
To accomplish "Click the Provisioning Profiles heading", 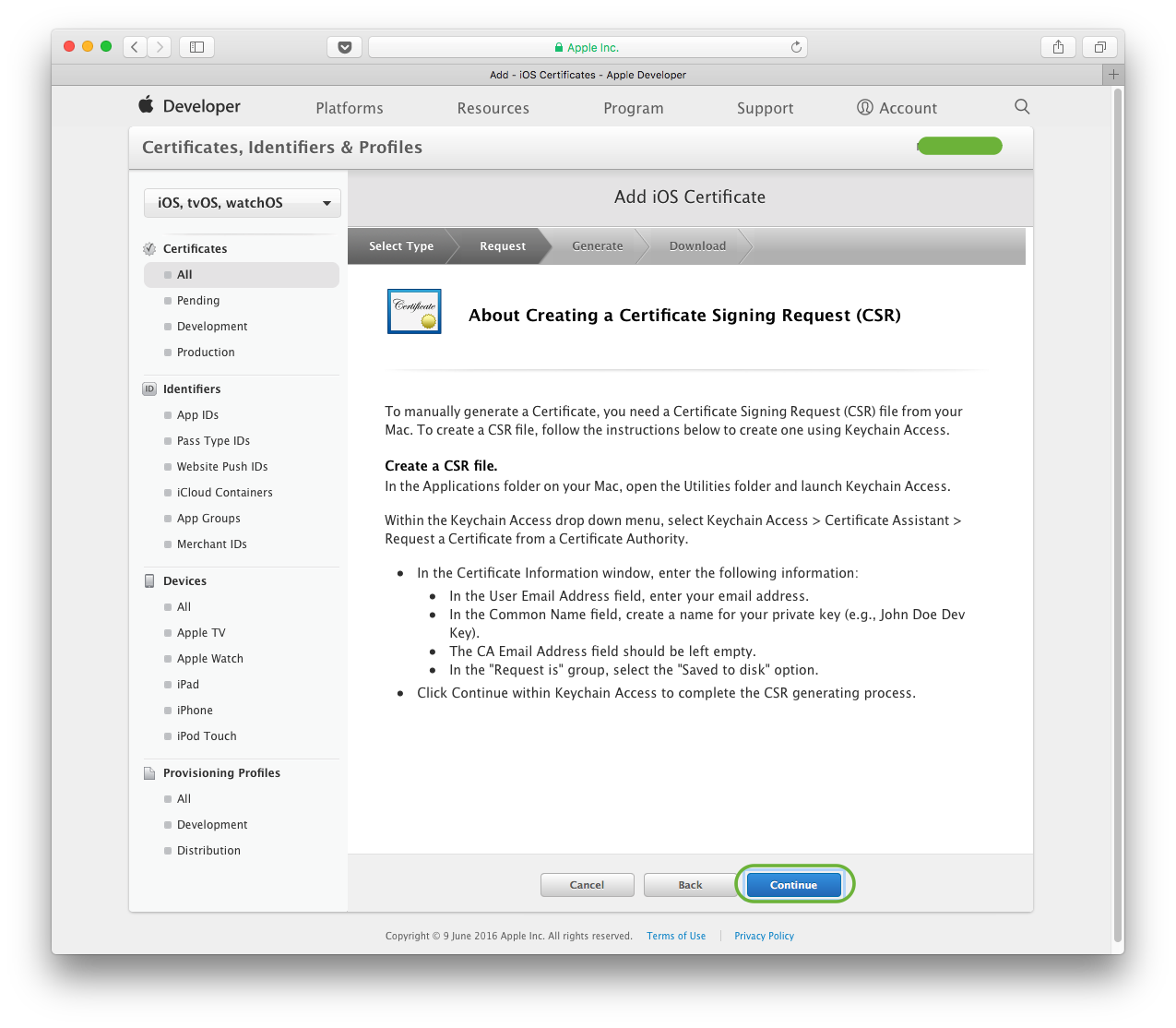I will (x=221, y=773).
